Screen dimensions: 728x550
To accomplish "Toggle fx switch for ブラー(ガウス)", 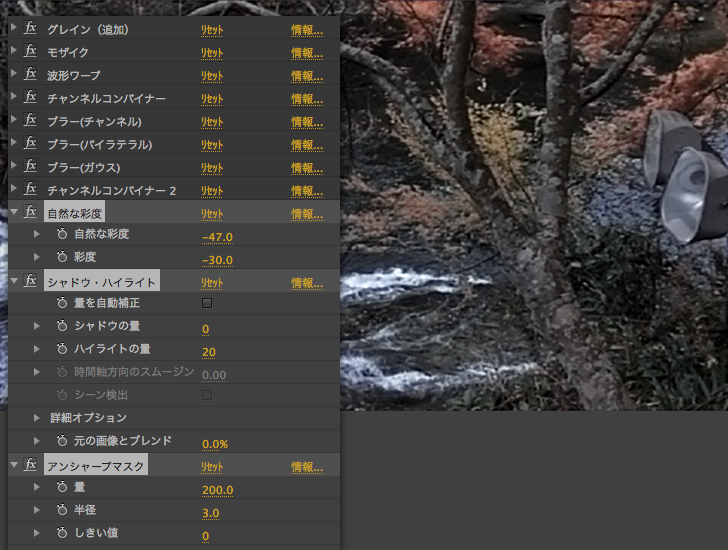I will (31, 167).
